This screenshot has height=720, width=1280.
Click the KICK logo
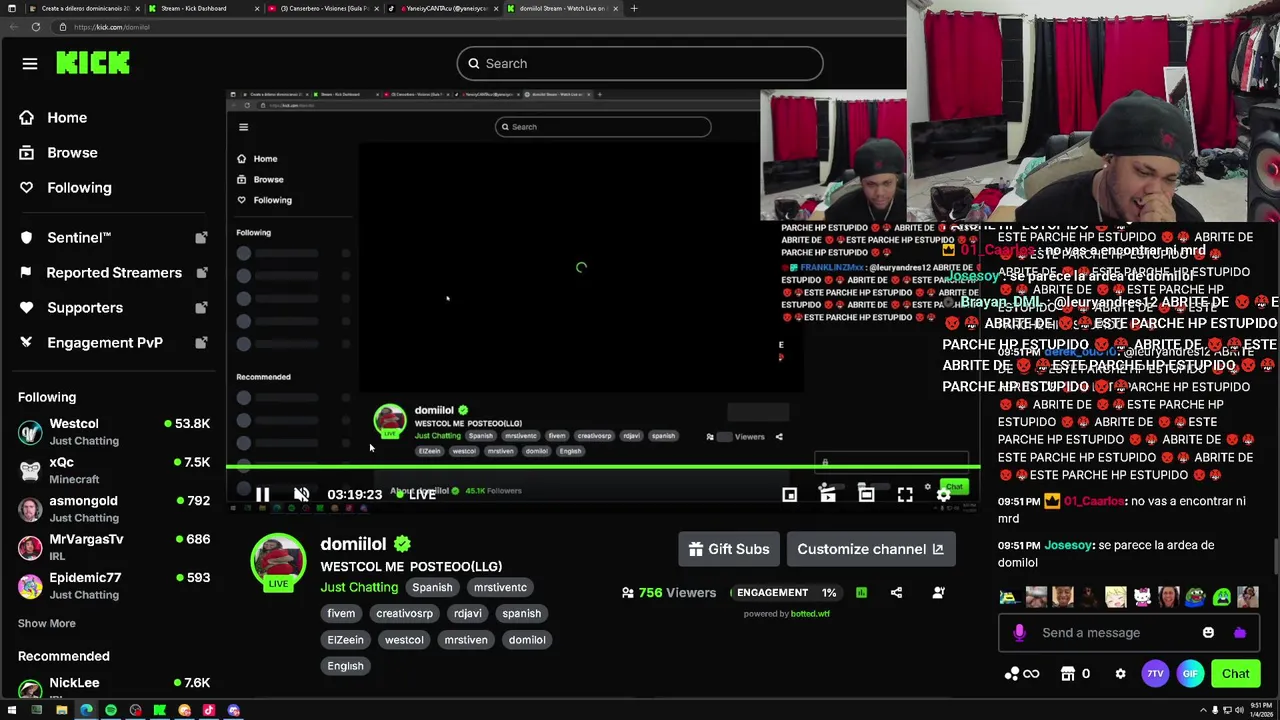(x=93, y=63)
